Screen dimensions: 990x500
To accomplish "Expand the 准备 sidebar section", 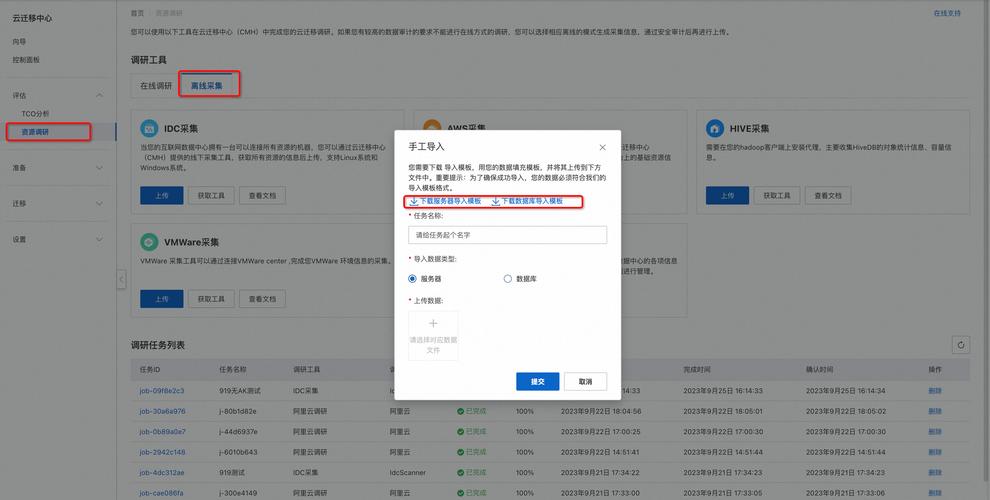I will coord(99,168).
